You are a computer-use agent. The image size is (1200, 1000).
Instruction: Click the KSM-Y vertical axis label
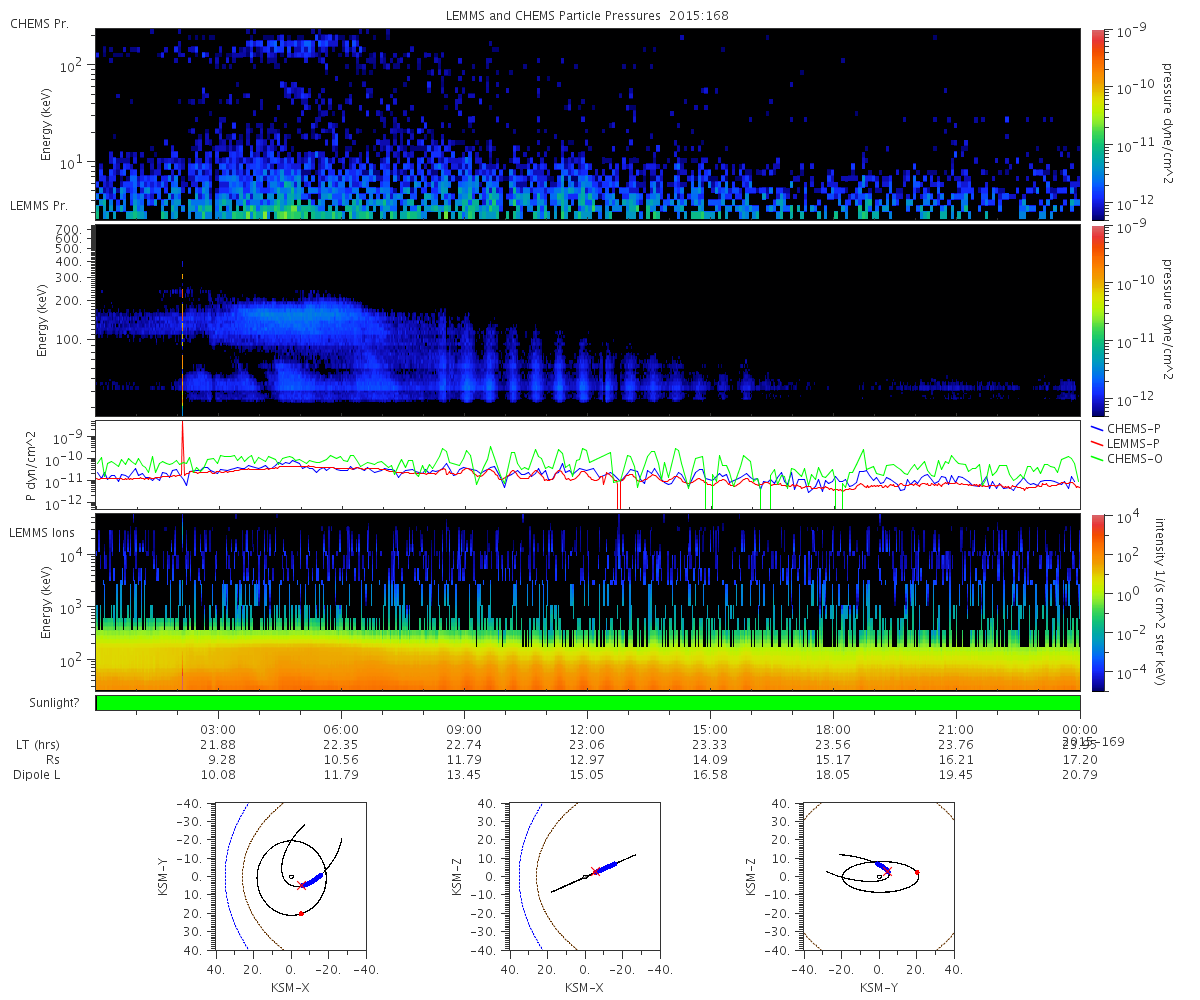(x=165, y=877)
